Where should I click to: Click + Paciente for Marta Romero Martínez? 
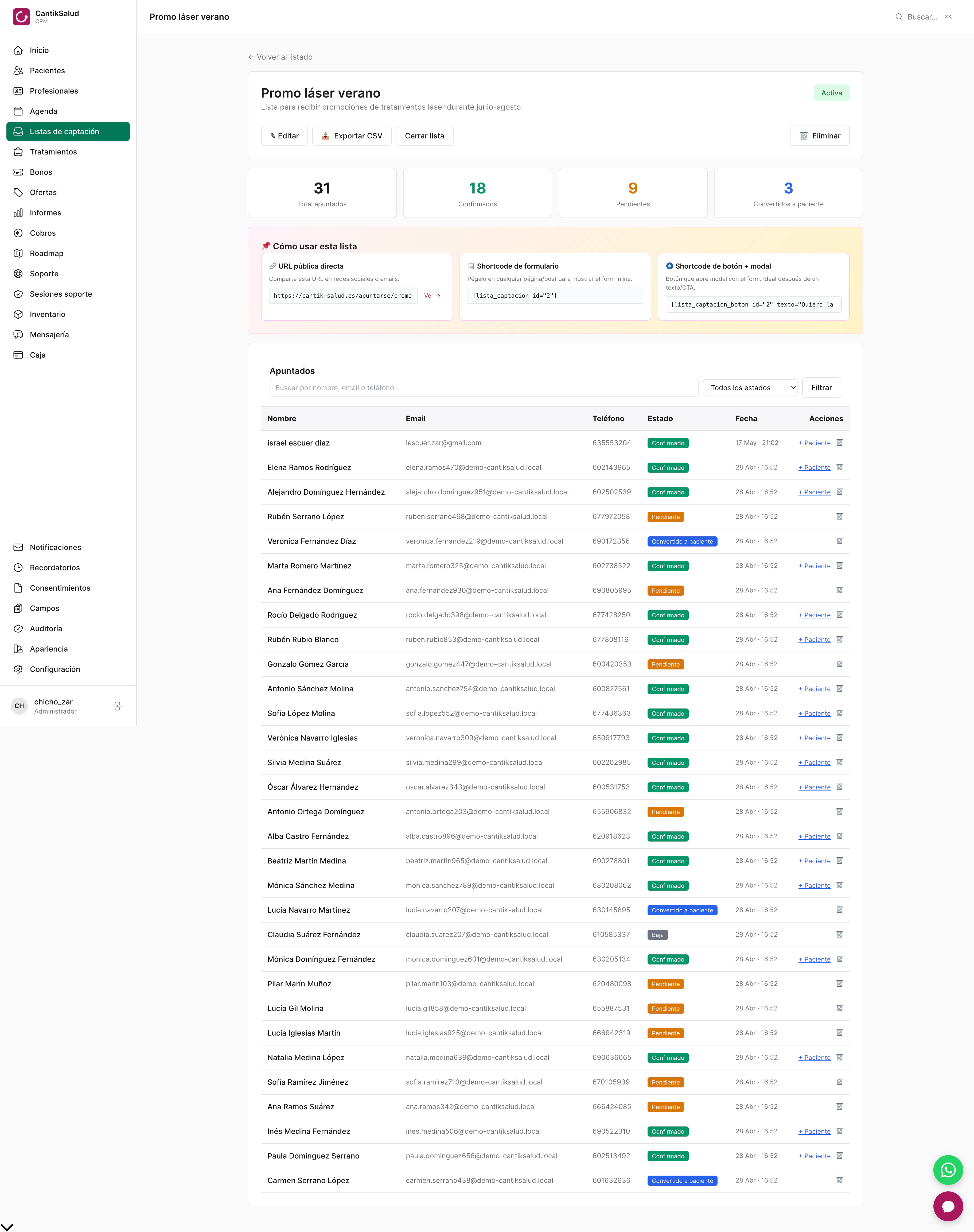tap(814, 566)
